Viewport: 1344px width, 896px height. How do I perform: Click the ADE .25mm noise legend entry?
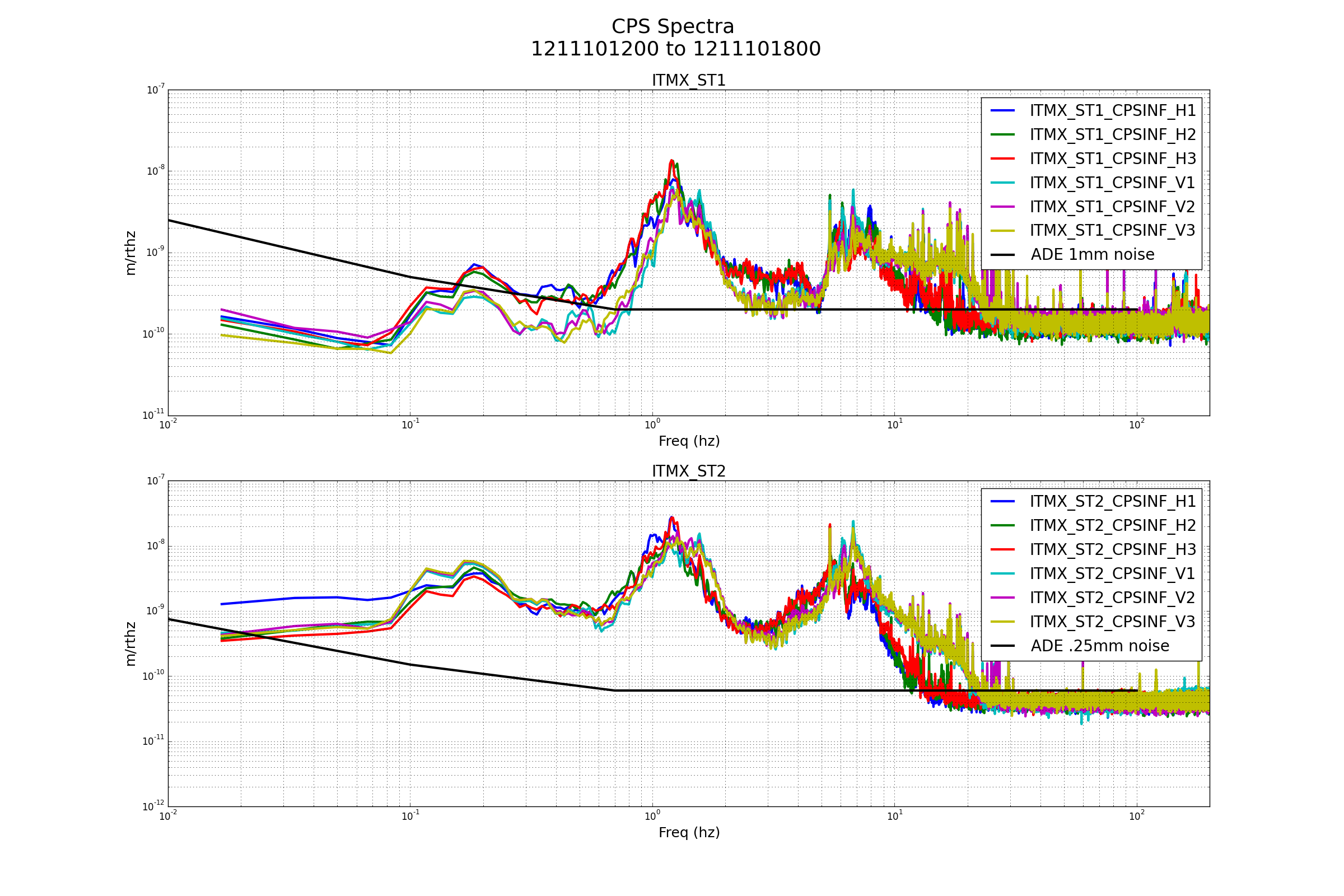tap(1099, 646)
